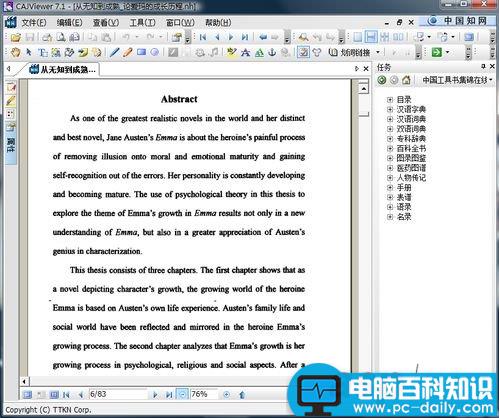Toggle the highlighted annotation panel button
Image resolution: width=499 pixels, height=418 pixels.
pyautogui.click(x=303, y=52)
